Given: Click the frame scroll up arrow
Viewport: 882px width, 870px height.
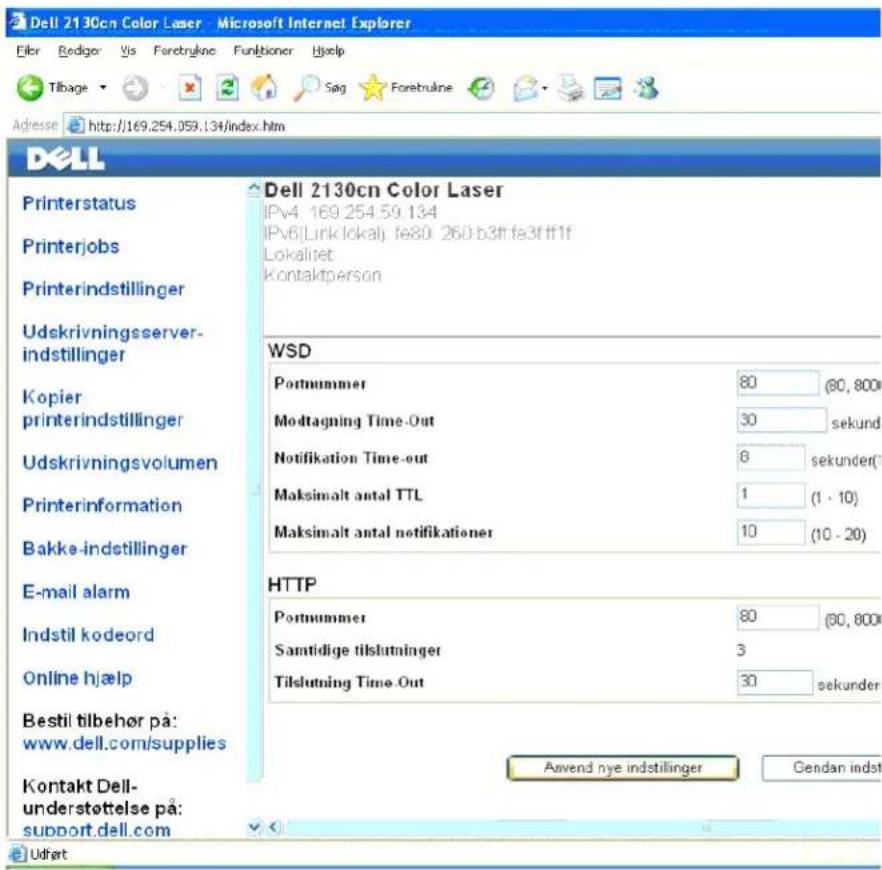Looking at the screenshot, I should (x=254, y=189).
